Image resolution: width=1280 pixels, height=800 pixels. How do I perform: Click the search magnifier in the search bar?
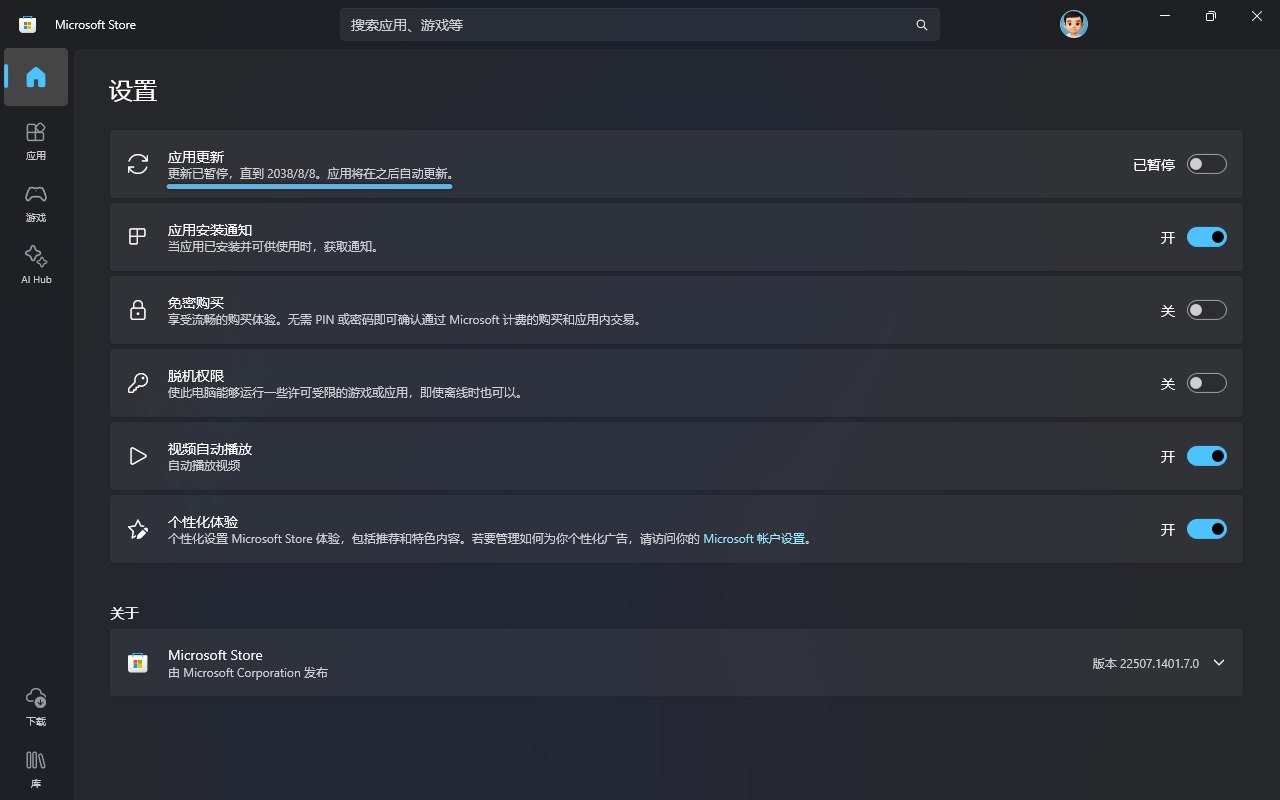pos(921,24)
